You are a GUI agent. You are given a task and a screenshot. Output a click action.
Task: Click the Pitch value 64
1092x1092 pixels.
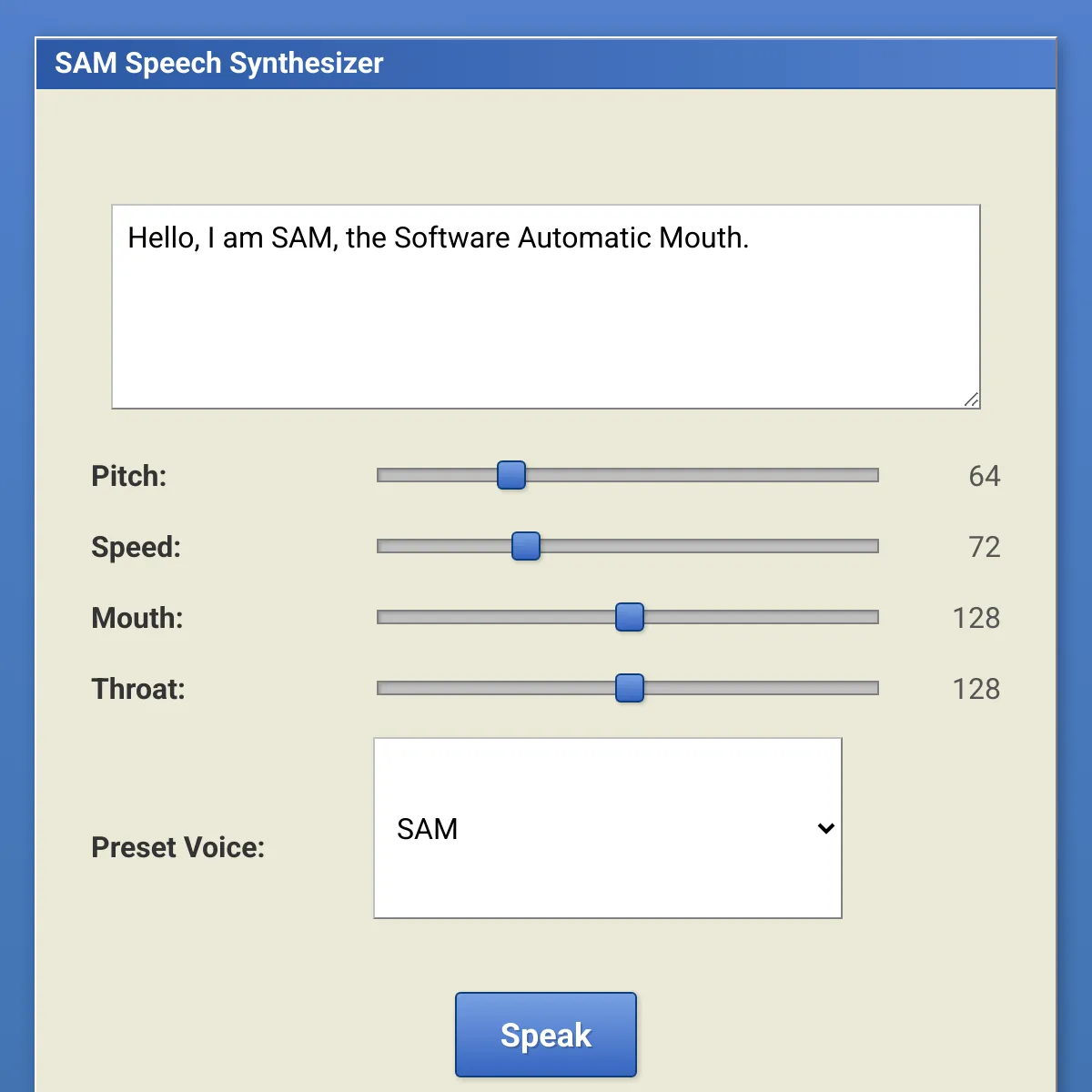[985, 476]
